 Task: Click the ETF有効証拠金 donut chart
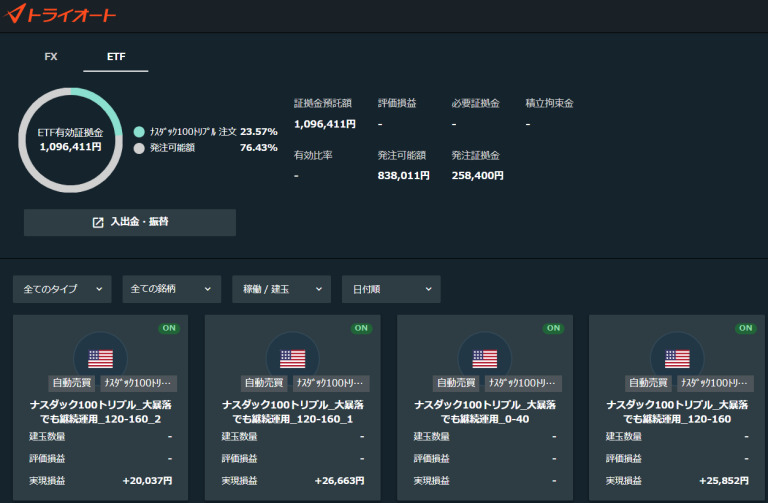click(71, 140)
